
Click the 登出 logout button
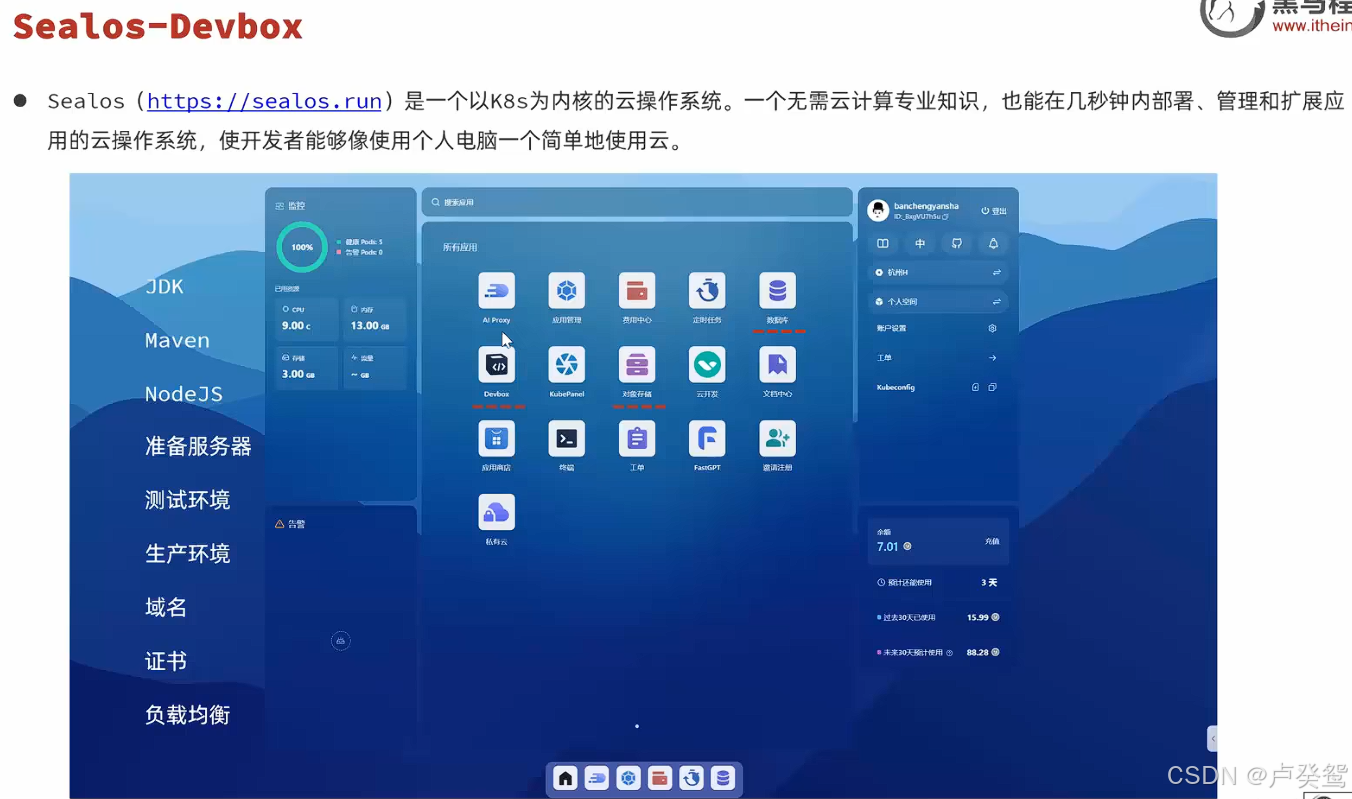coord(994,211)
